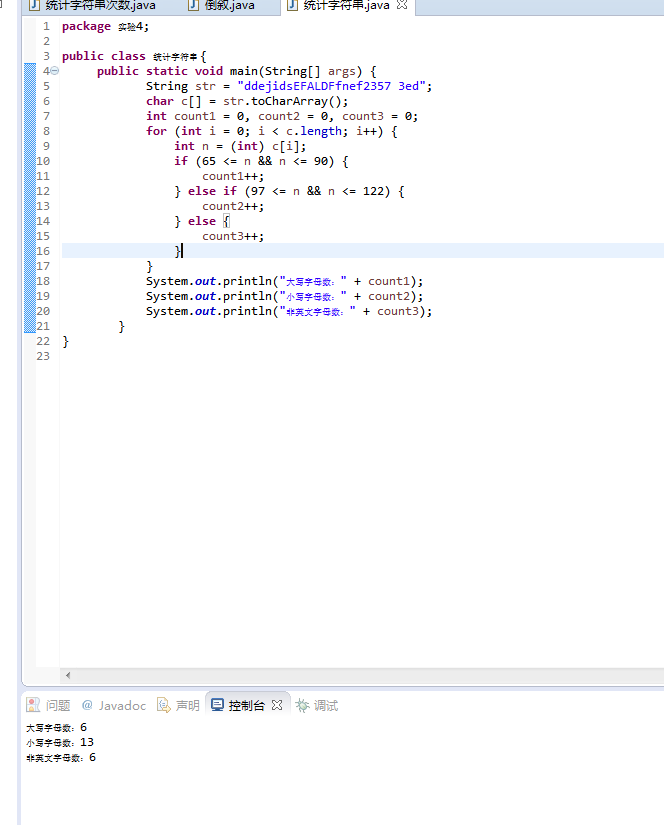Close the 控制台 console view
This screenshot has height=825, width=664.
pyautogui.click(x=277, y=705)
